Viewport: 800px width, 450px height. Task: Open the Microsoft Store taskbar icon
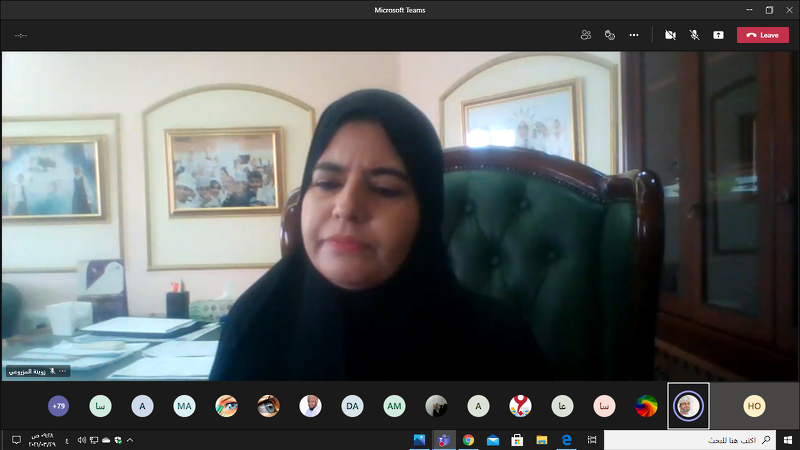click(x=518, y=440)
